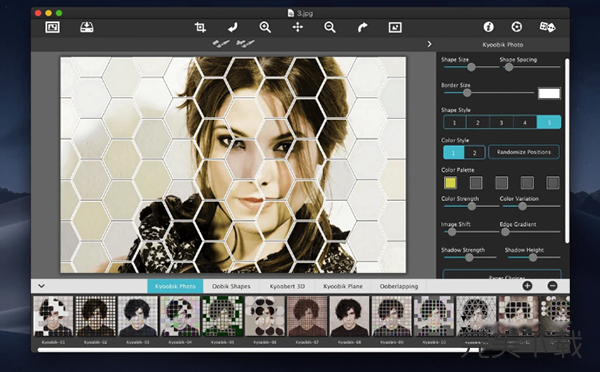Viewport: 600px width, 372px height.
Task: Rotate the image counterclockwise using the left curved arrow
Action: (232, 27)
